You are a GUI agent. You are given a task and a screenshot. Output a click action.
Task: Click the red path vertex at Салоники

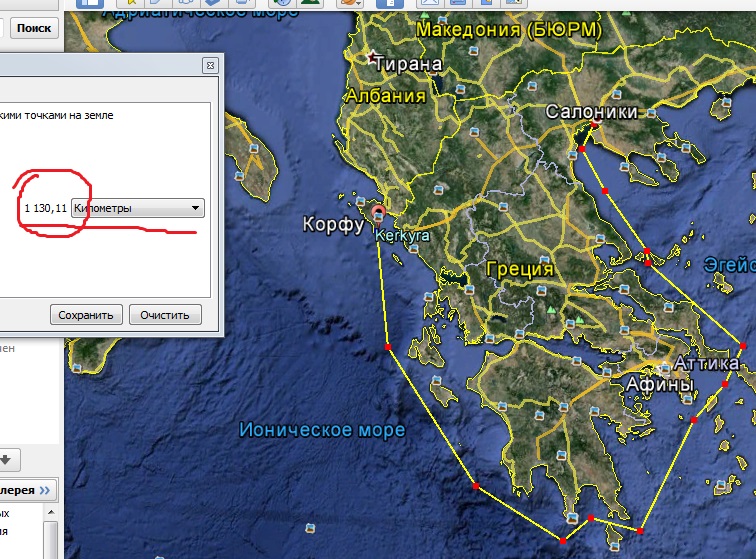[x=594, y=126]
